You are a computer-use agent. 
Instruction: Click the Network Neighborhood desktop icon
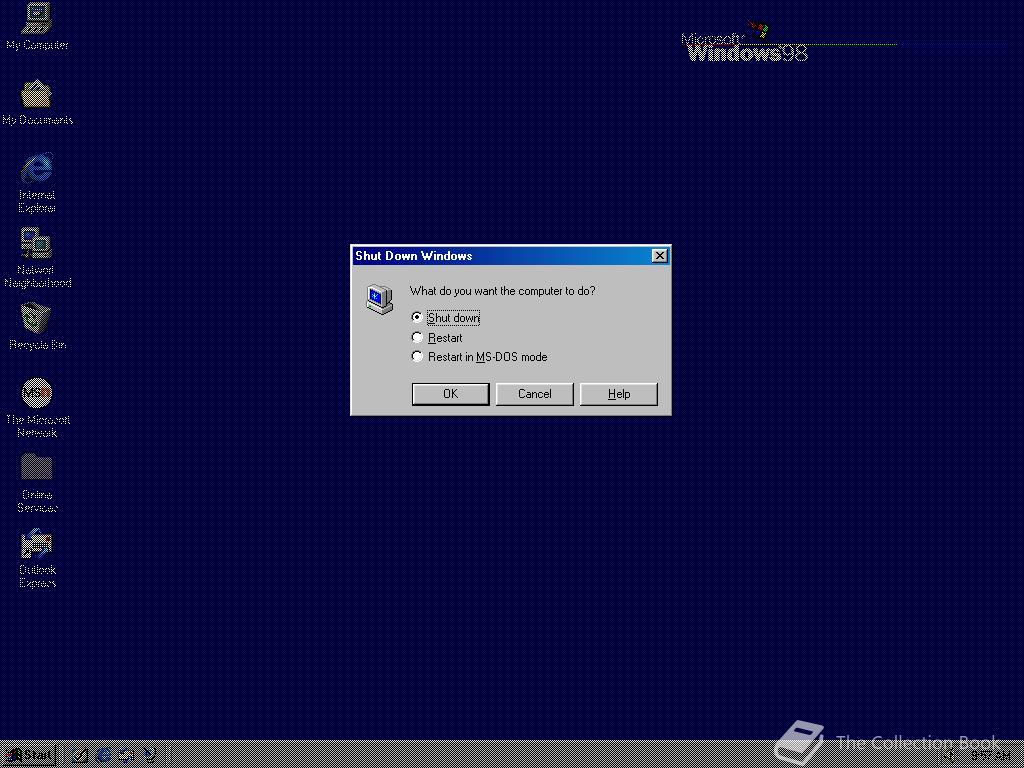click(37, 258)
